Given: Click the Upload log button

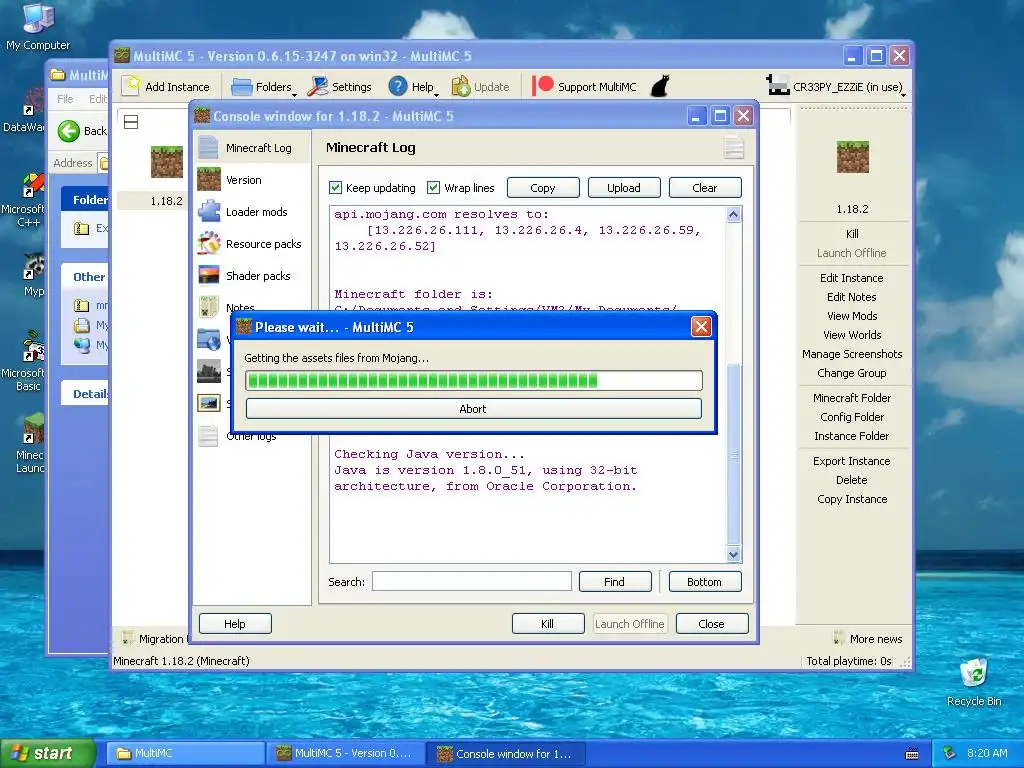Looking at the screenshot, I should [624, 188].
